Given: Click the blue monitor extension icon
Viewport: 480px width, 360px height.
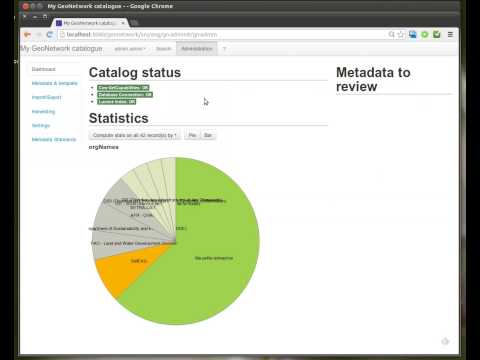Looking at the screenshot, I should (x=413, y=34).
